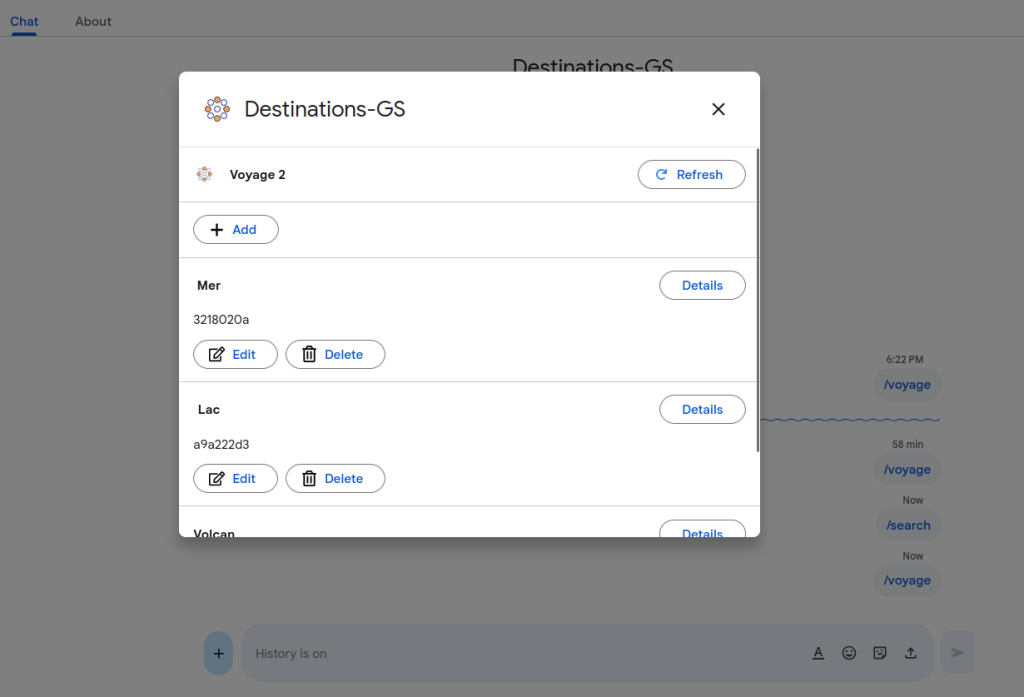Click the Destinations-GS app logo icon
1024x697 pixels.
(x=217, y=109)
